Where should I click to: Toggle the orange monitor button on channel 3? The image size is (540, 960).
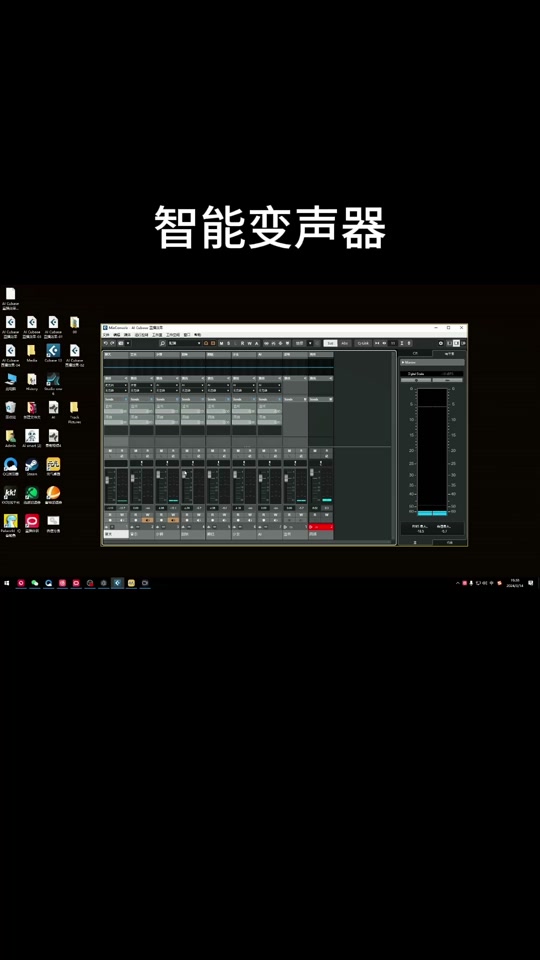(173, 520)
